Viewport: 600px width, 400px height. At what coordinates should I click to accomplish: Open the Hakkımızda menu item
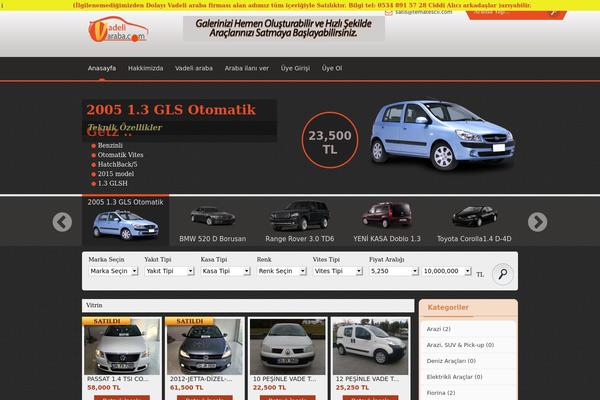tap(145, 68)
